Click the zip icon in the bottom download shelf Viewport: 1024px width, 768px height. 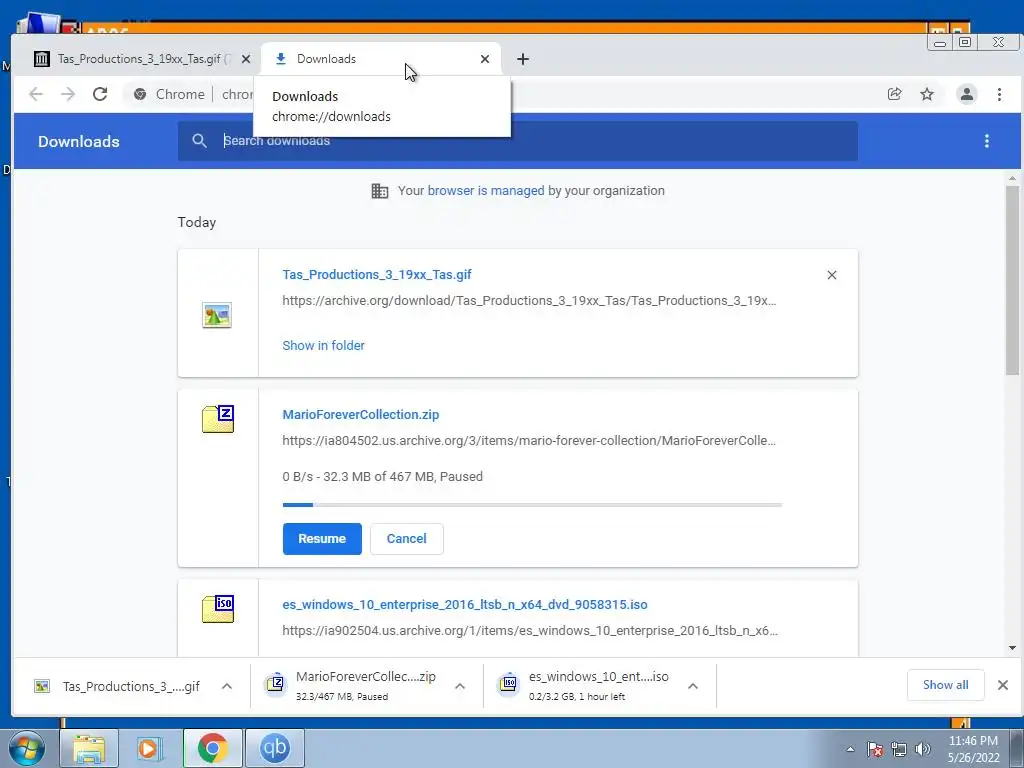pyautogui.click(x=276, y=684)
